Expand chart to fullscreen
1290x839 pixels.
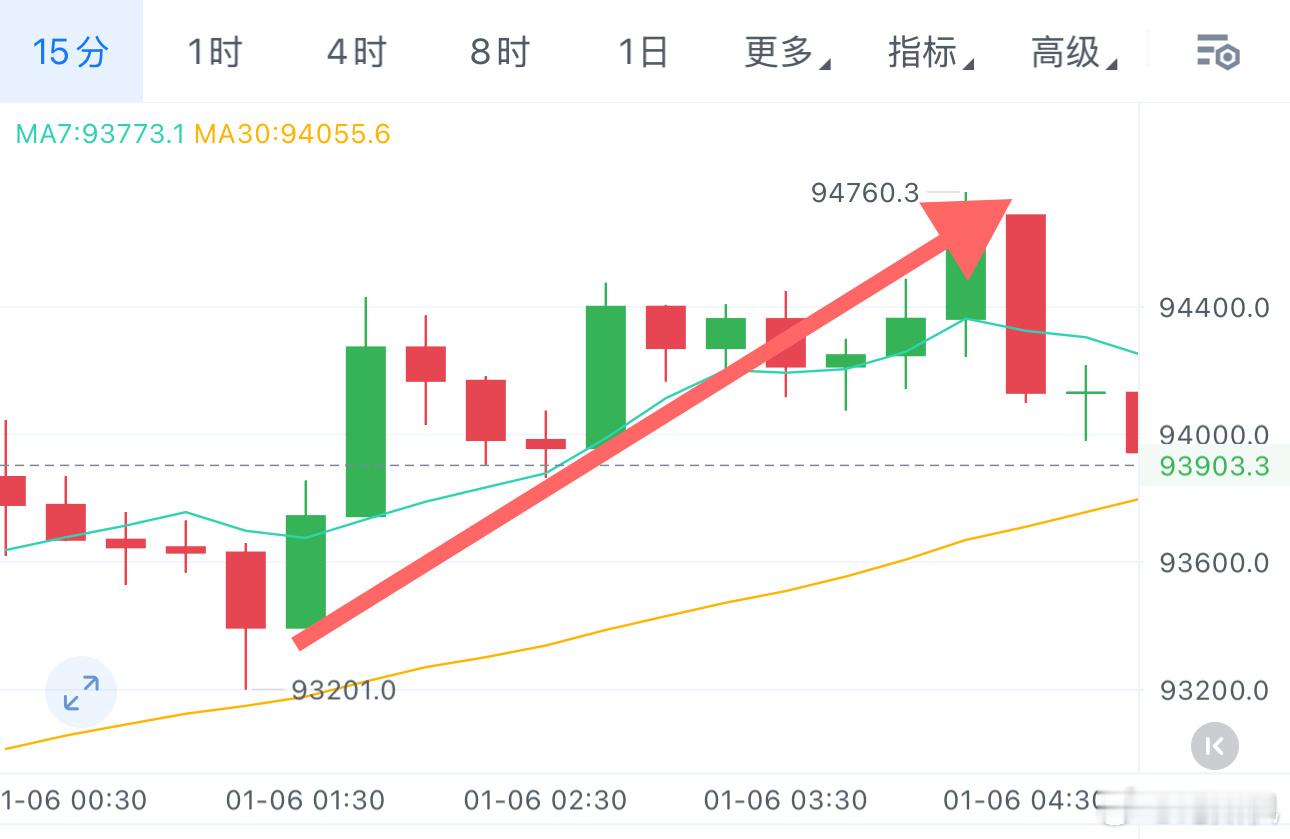[81, 692]
